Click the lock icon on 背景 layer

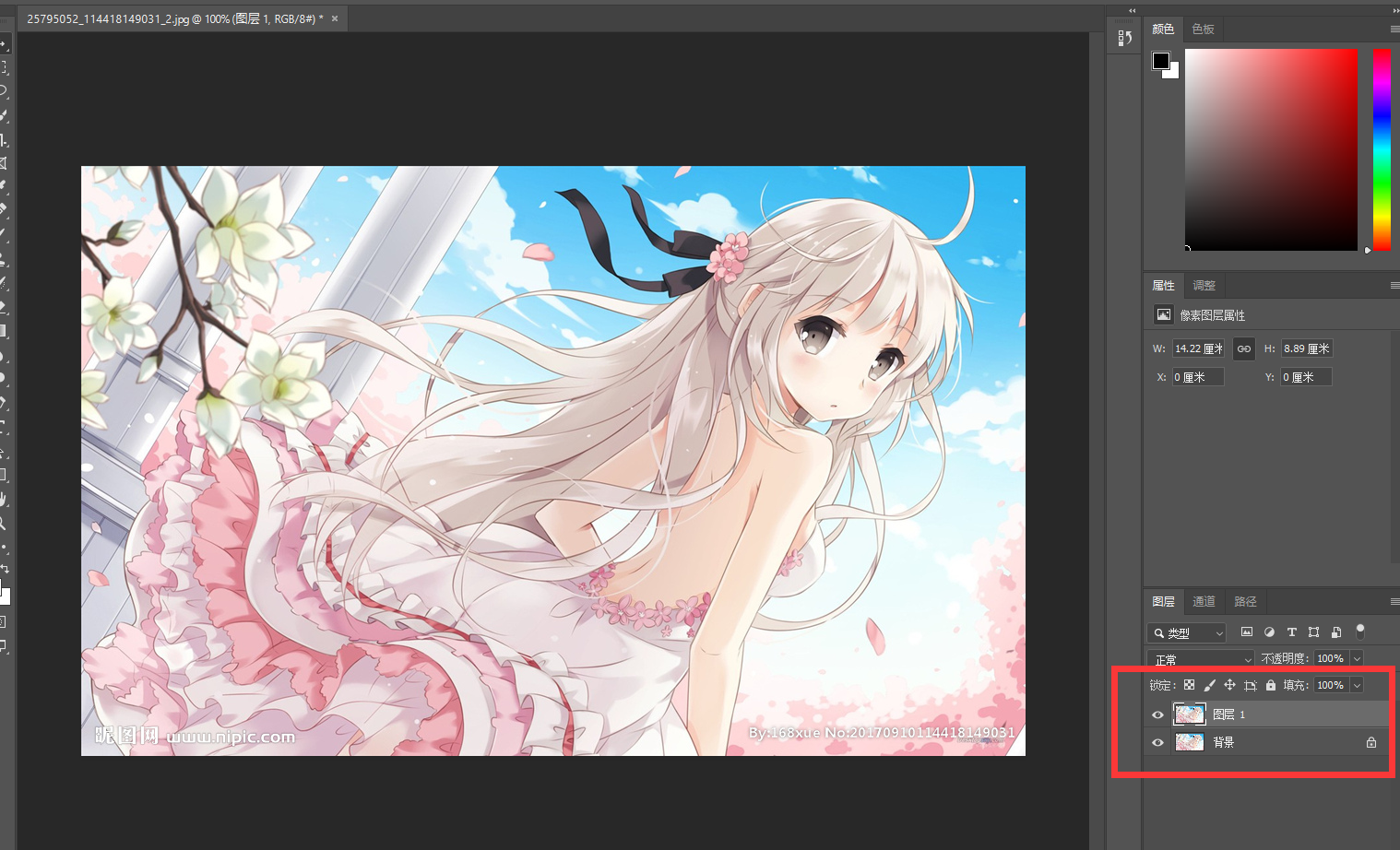(x=1371, y=742)
